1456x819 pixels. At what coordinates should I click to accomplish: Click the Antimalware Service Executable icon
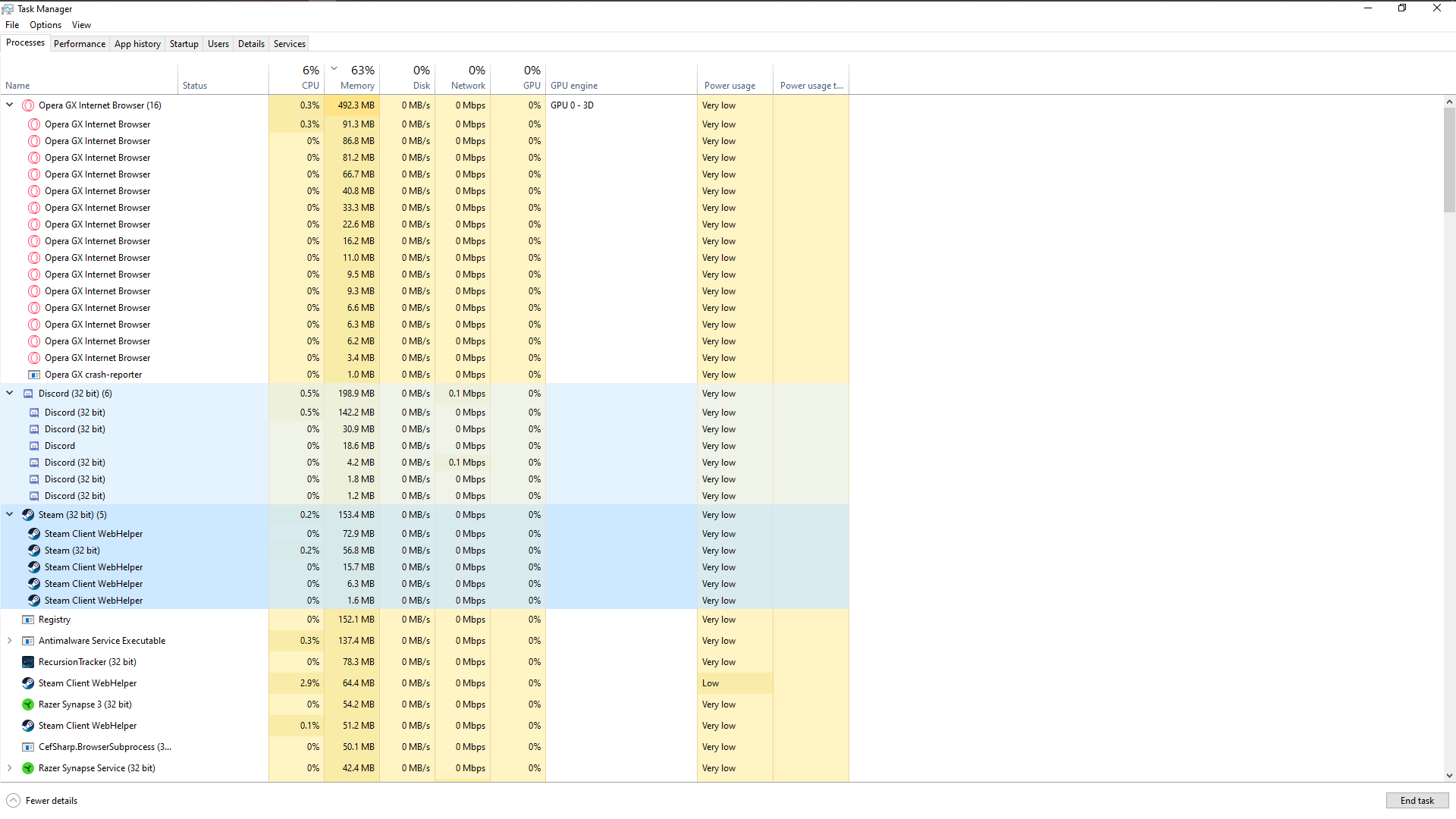(28, 641)
